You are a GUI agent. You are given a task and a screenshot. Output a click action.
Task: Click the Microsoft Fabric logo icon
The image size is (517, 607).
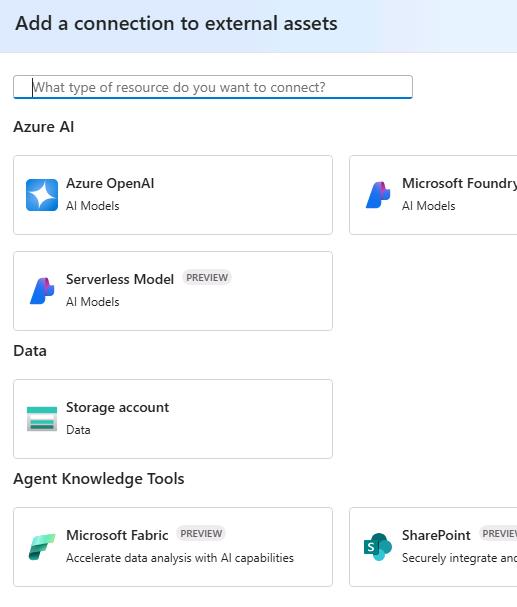tap(42, 547)
